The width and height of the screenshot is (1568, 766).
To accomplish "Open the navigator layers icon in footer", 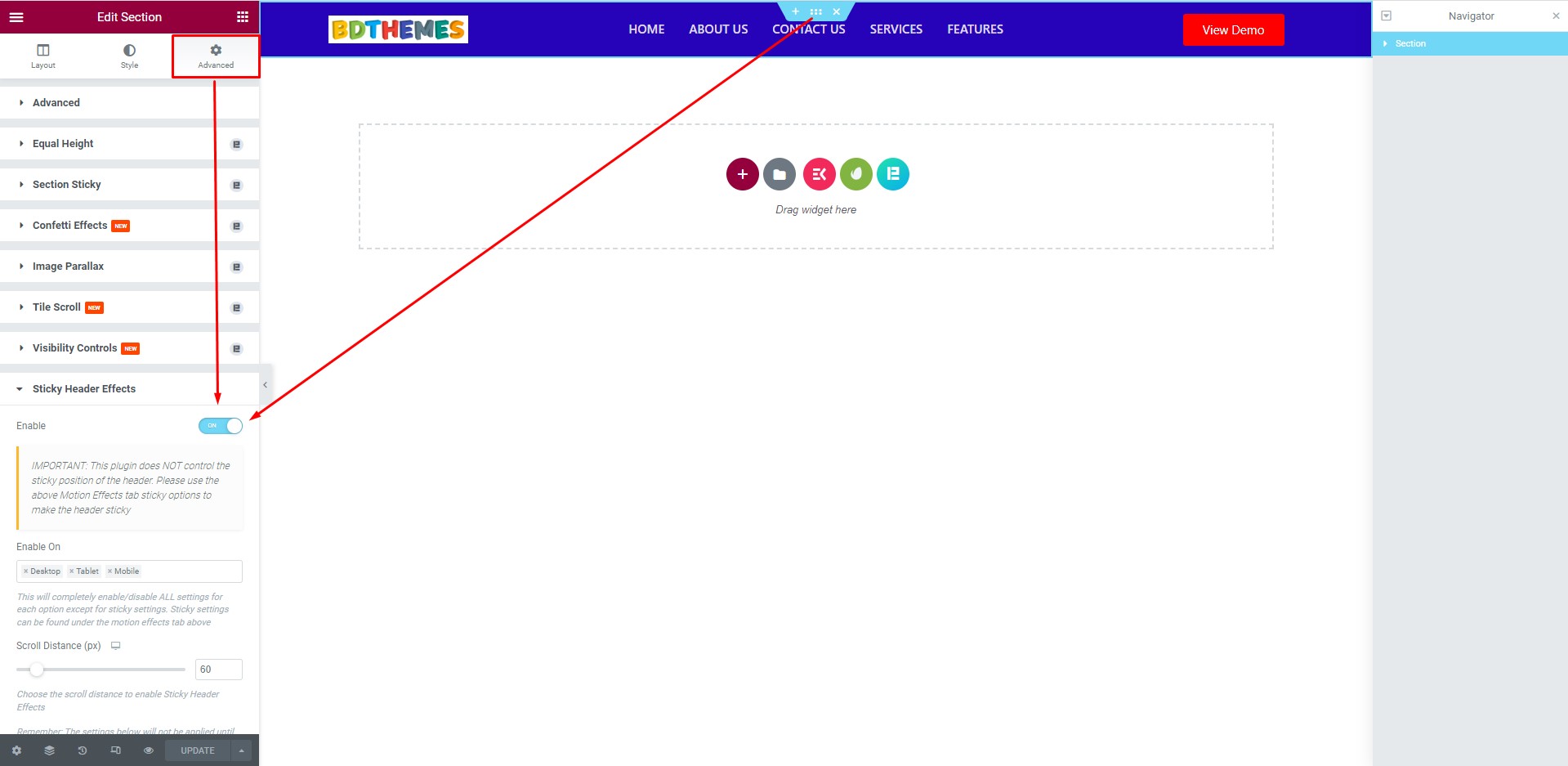I will coord(50,750).
